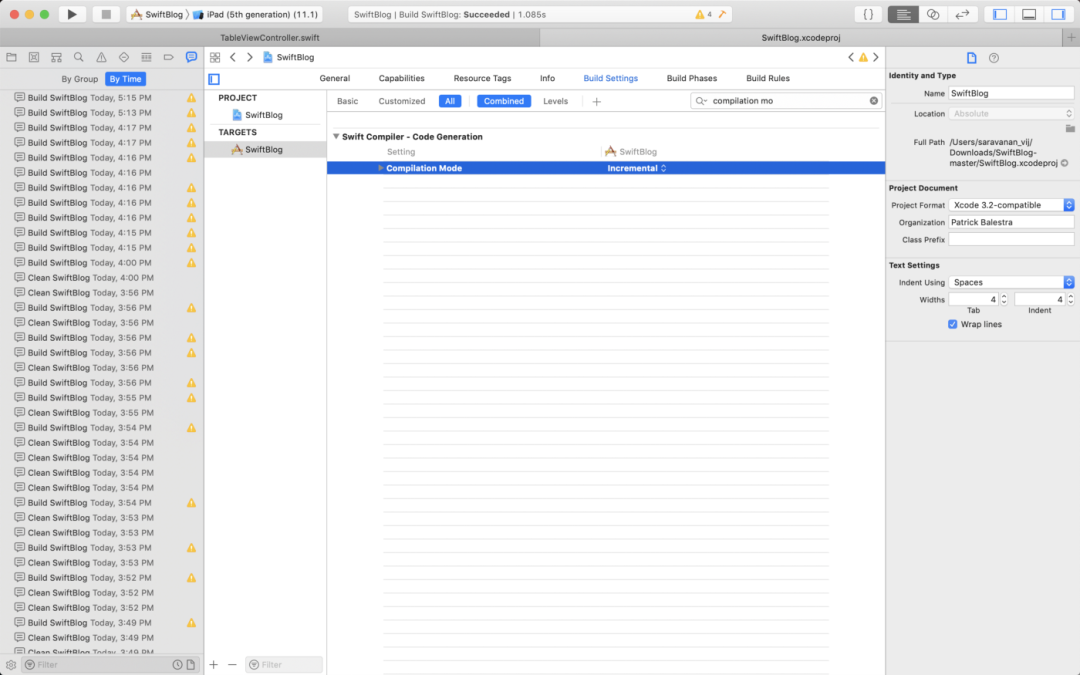1080x675 pixels.
Task: Switch to the Version editor
Action: [962, 14]
